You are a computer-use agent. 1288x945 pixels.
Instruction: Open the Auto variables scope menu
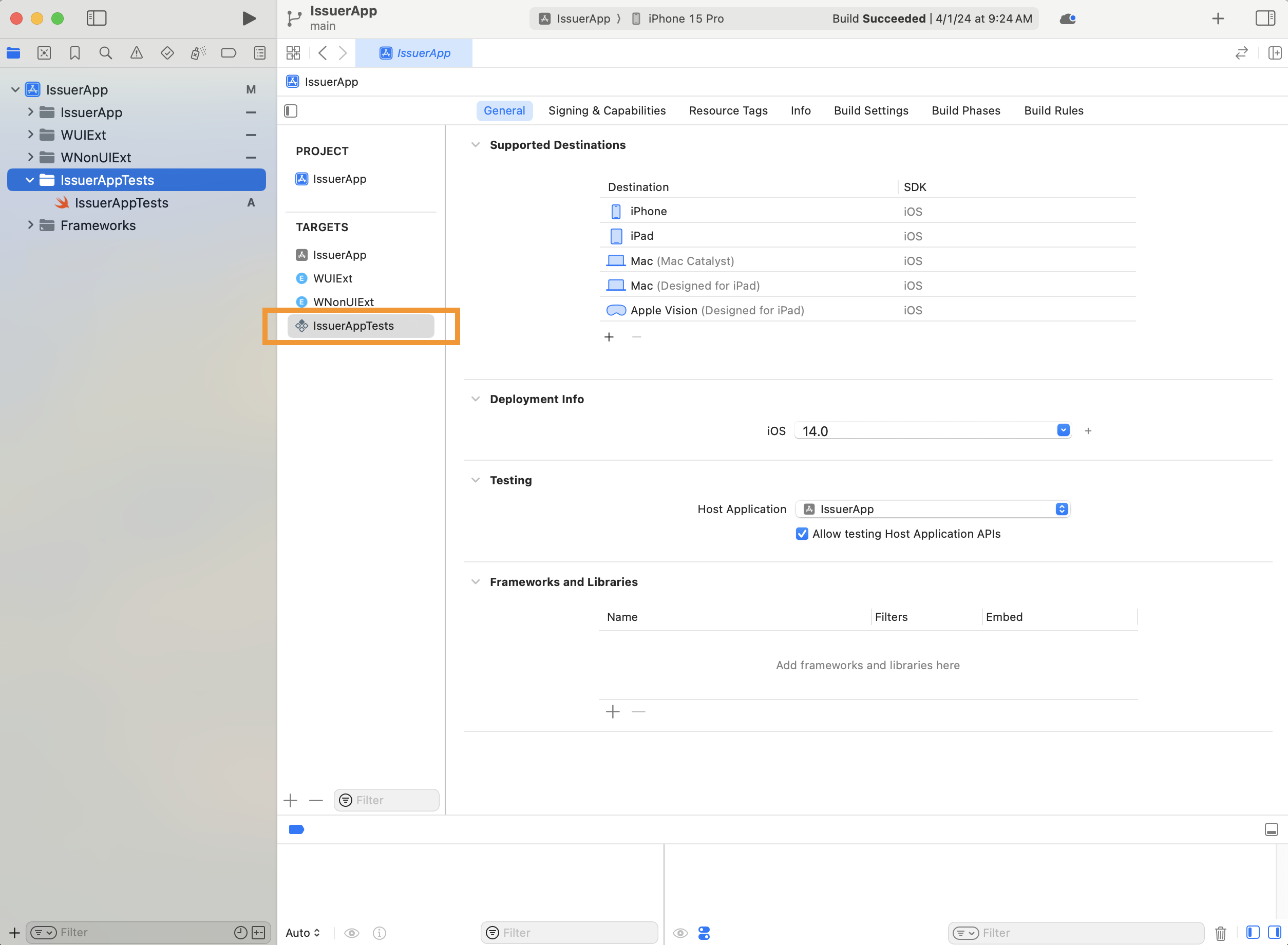pyautogui.click(x=302, y=932)
